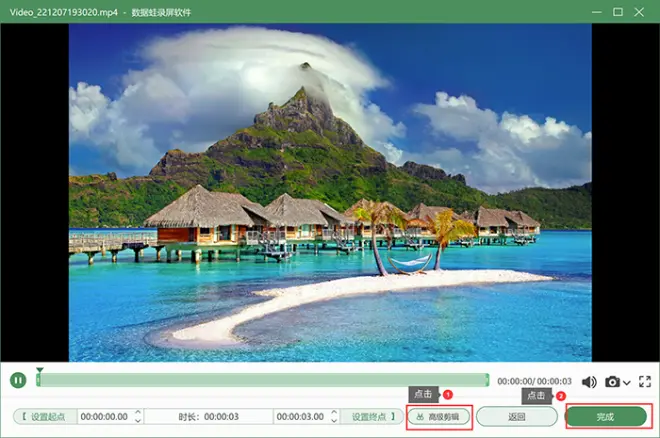
Task: Click the 时长: 00:00:03 duration text
Action: click(209, 417)
